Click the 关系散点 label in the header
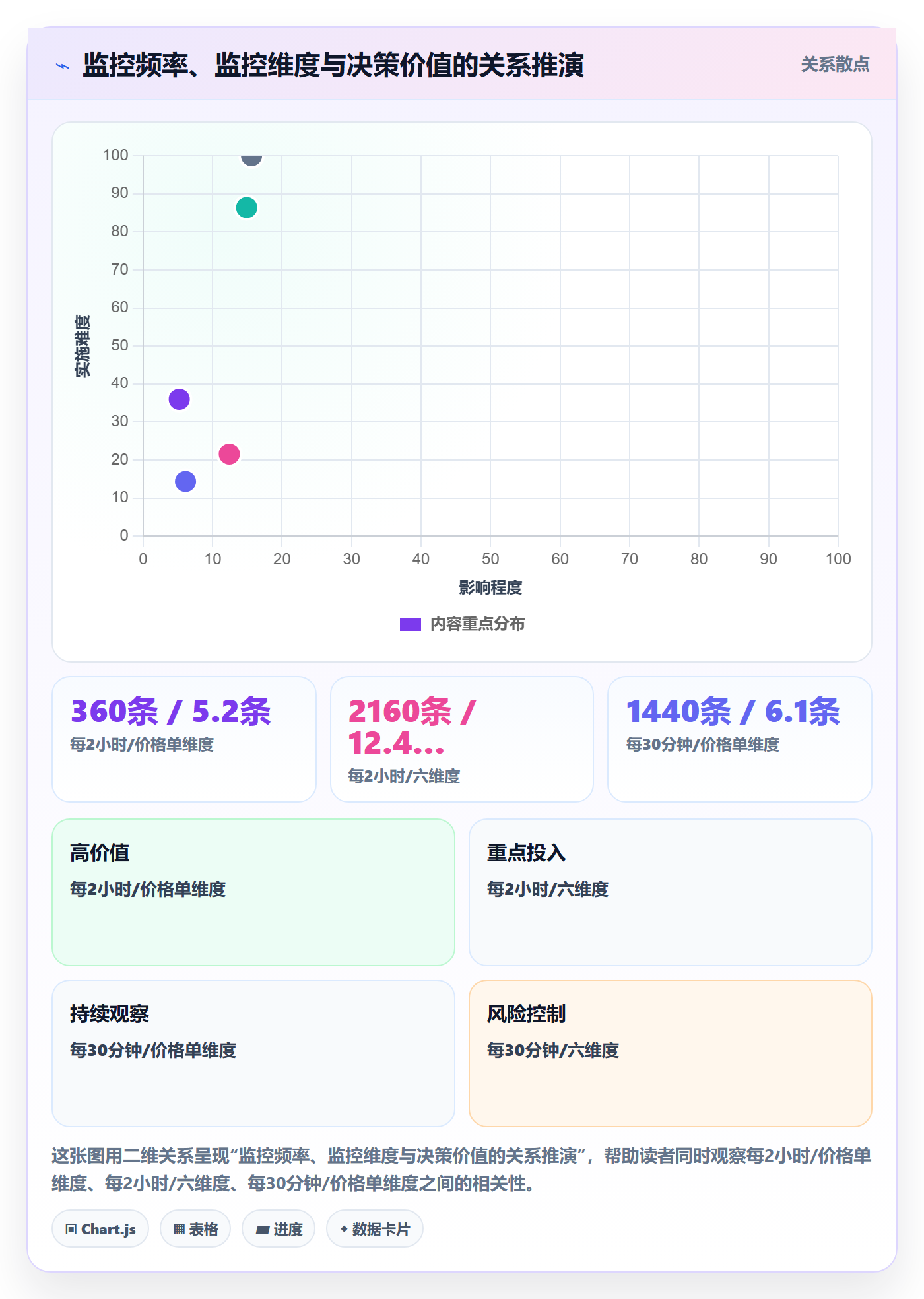 [x=835, y=65]
